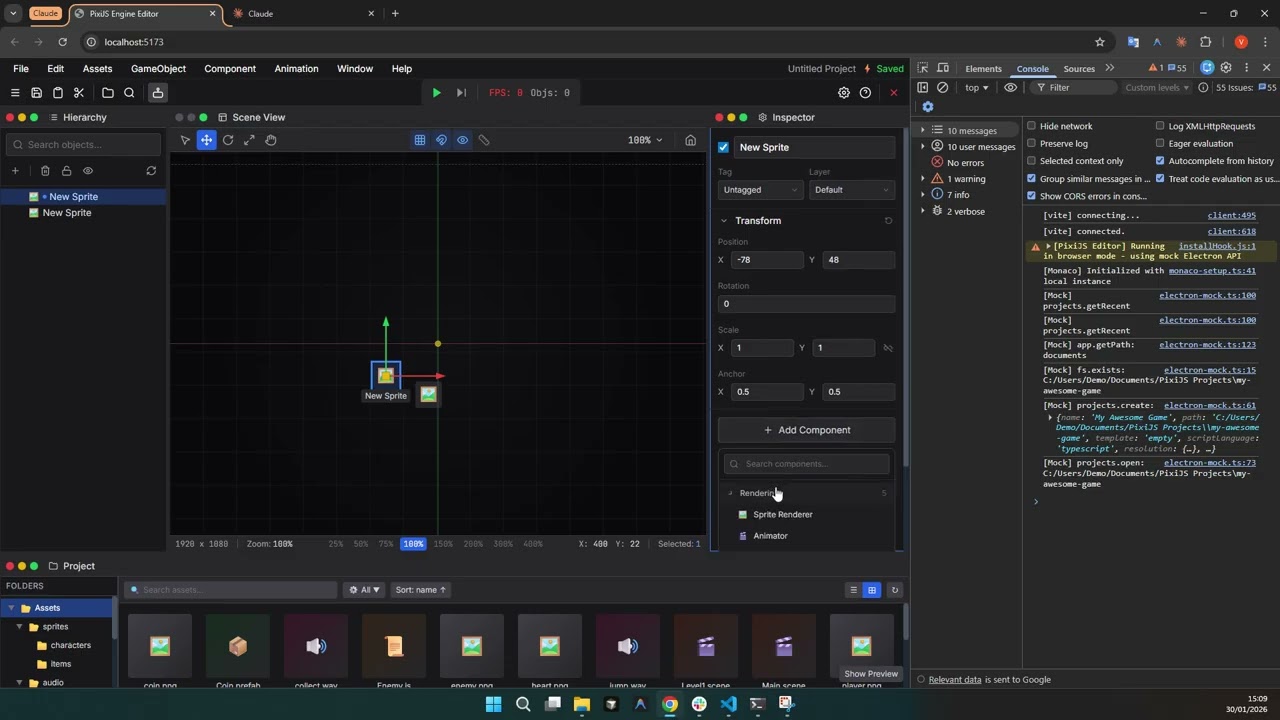
Task: Click the Add Component button
Action: pyautogui.click(x=807, y=430)
